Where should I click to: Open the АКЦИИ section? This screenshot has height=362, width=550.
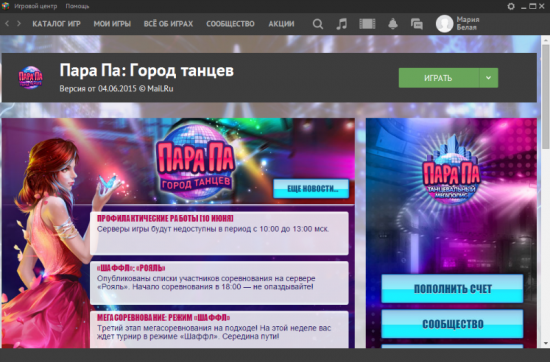click(281, 24)
